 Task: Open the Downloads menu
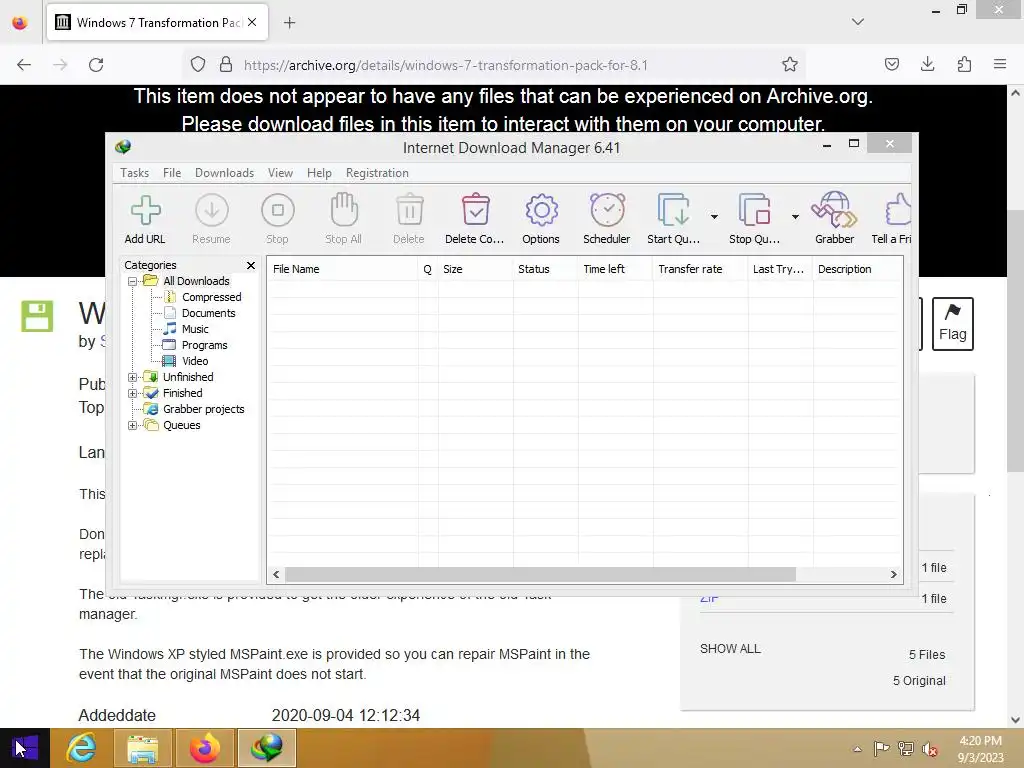[224, 173]
